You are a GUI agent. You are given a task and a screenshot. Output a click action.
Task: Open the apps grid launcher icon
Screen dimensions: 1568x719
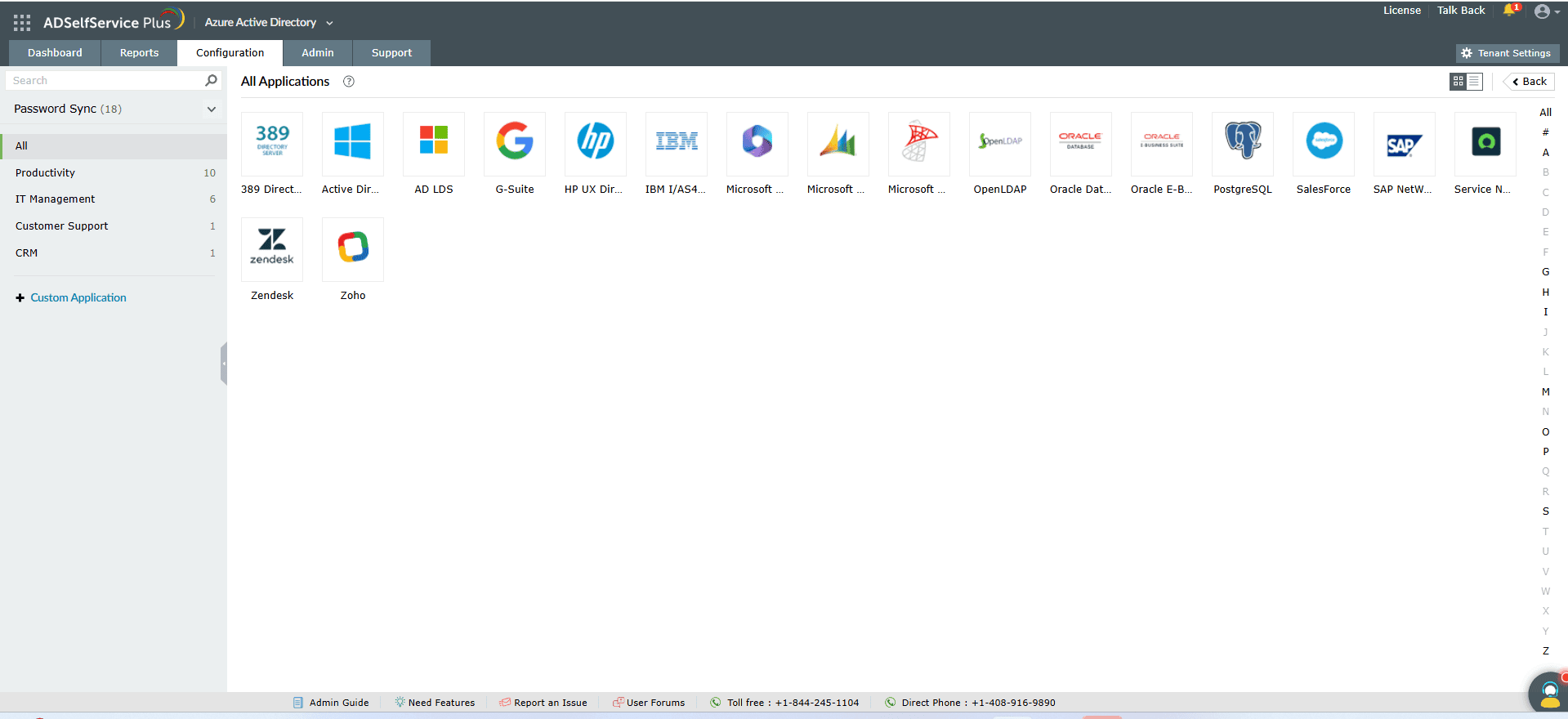click(22, 23)
